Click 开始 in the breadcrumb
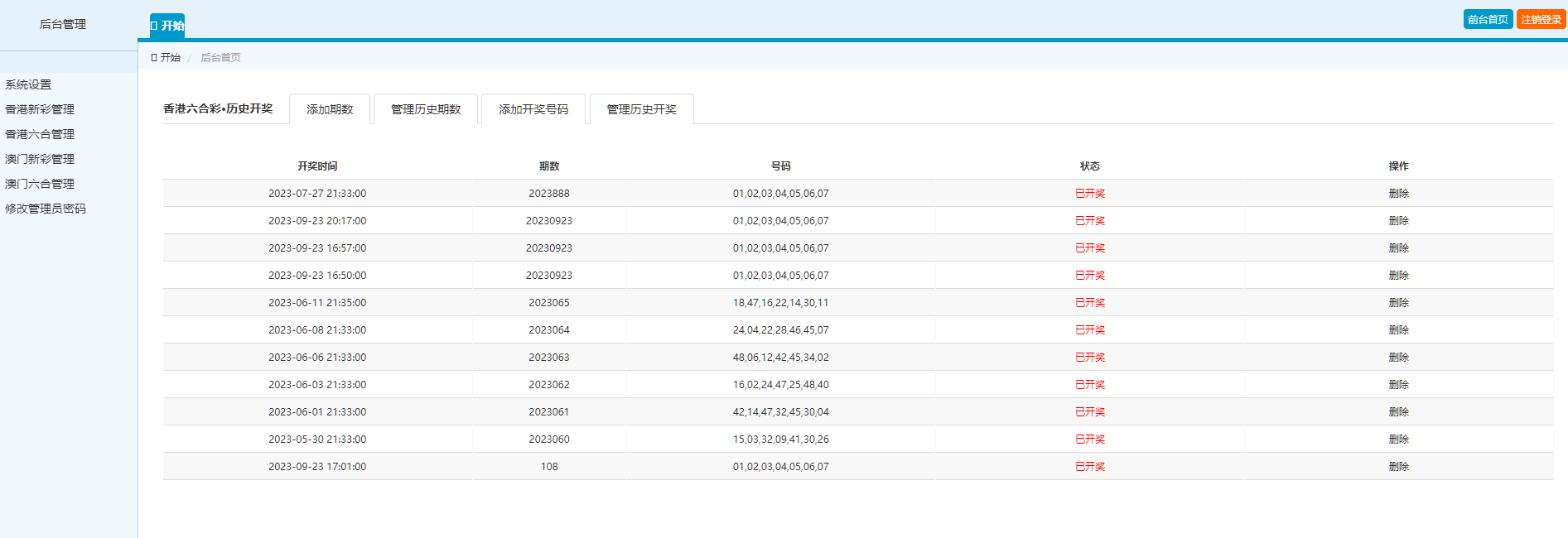The image size is (1568, 538). 170,57
